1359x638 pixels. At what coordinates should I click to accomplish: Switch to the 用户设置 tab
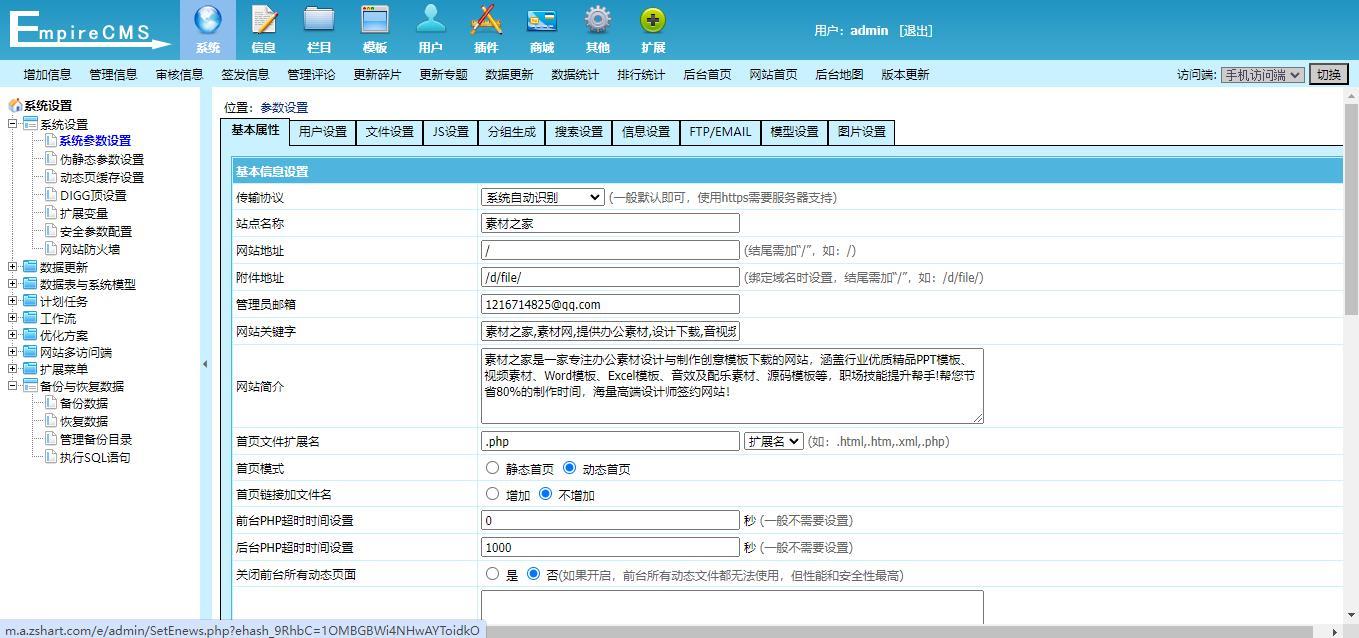(322, 132)
